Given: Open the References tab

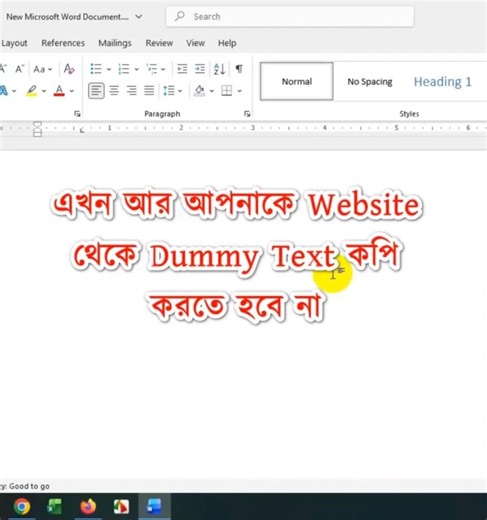Looking at the screenshot, I should pyautogui.click(x=63, y=43).
